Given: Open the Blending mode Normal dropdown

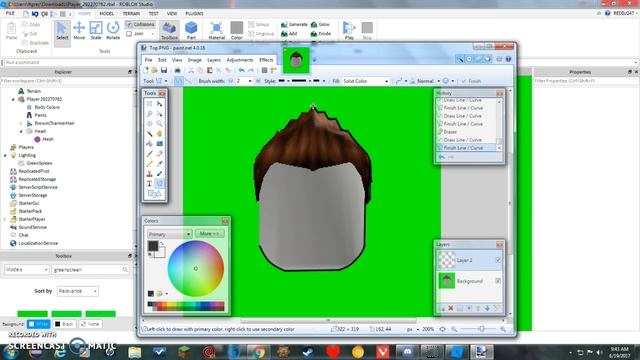Looking at the screenshot, I should [428, 81].
